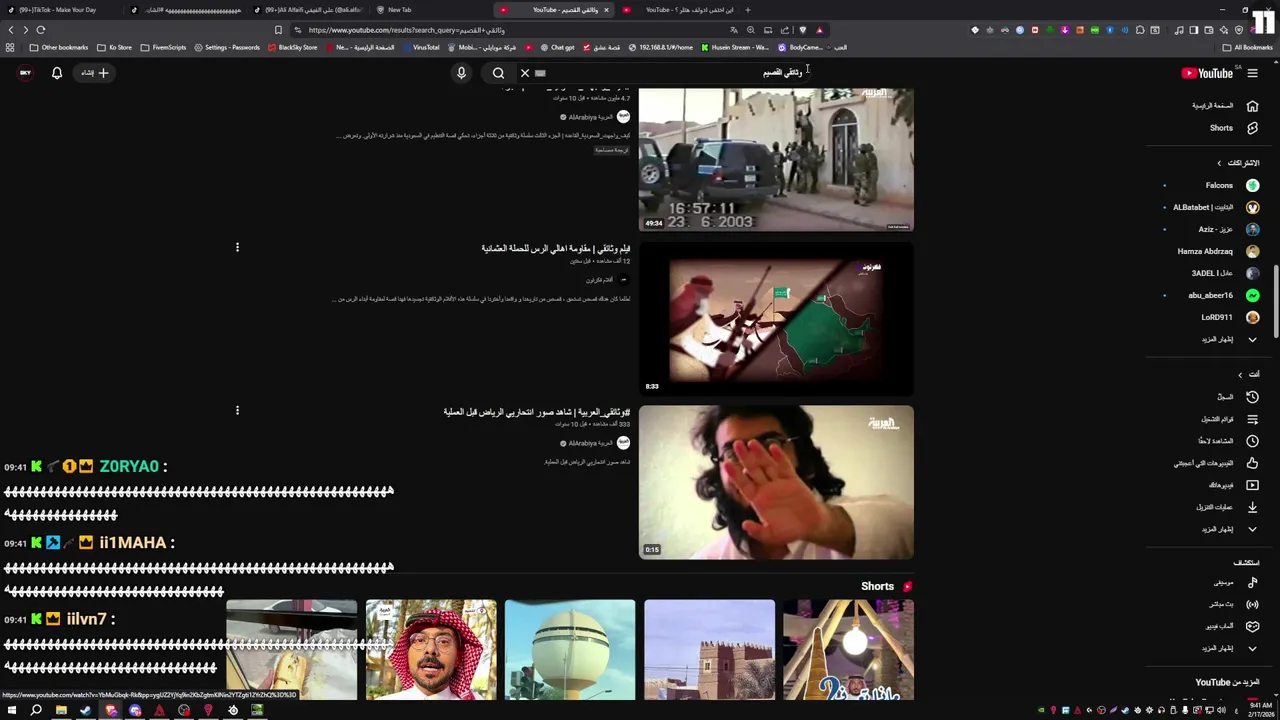The width and height of the screenshot is (1280, 720).
Task: Open the notifications bell
Action: (x=57, y=73)
